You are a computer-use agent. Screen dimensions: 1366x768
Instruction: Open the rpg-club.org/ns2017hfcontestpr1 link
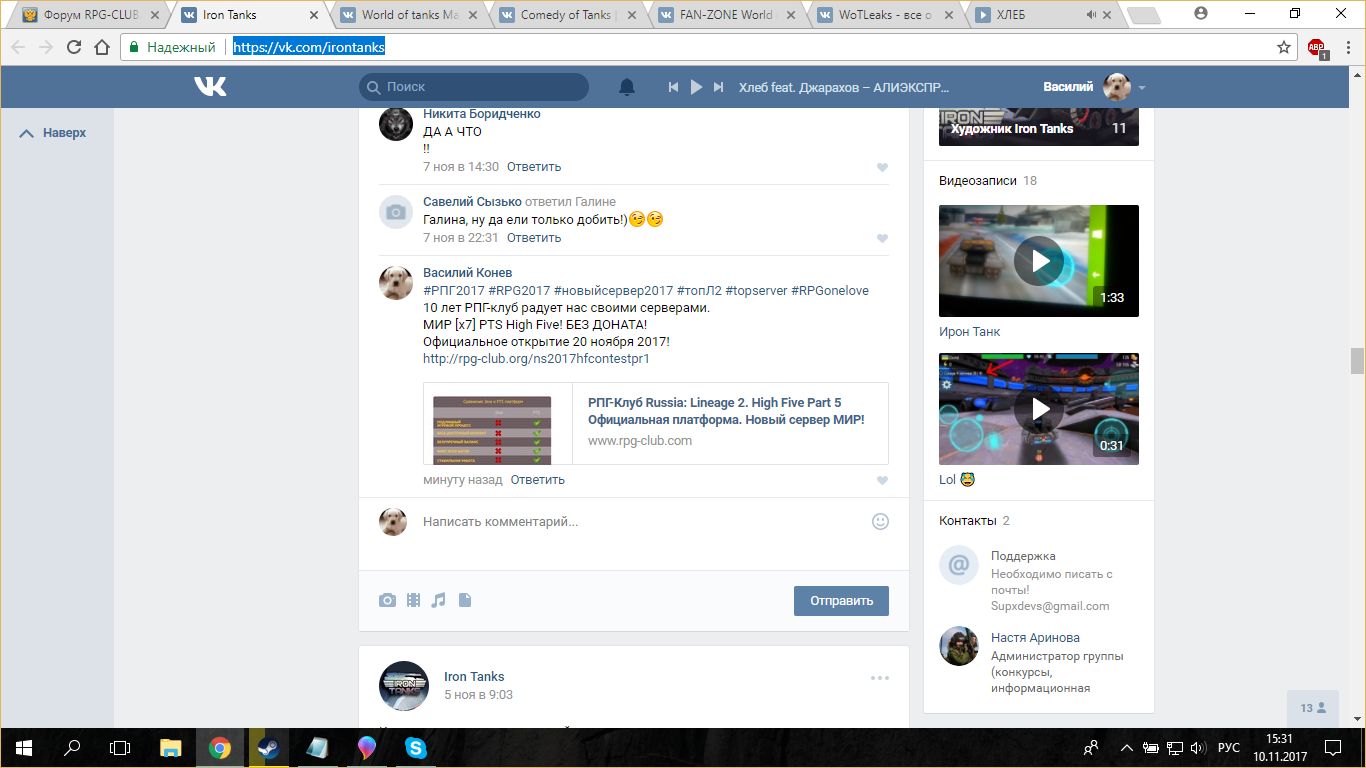click(536, 358)
